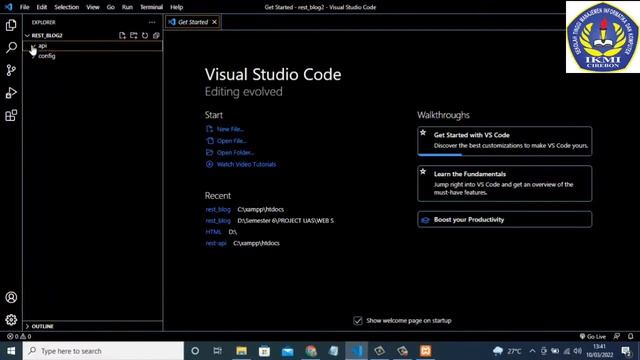
Task: Open Mail app from the taskbar
Action: tap(287, 351)
